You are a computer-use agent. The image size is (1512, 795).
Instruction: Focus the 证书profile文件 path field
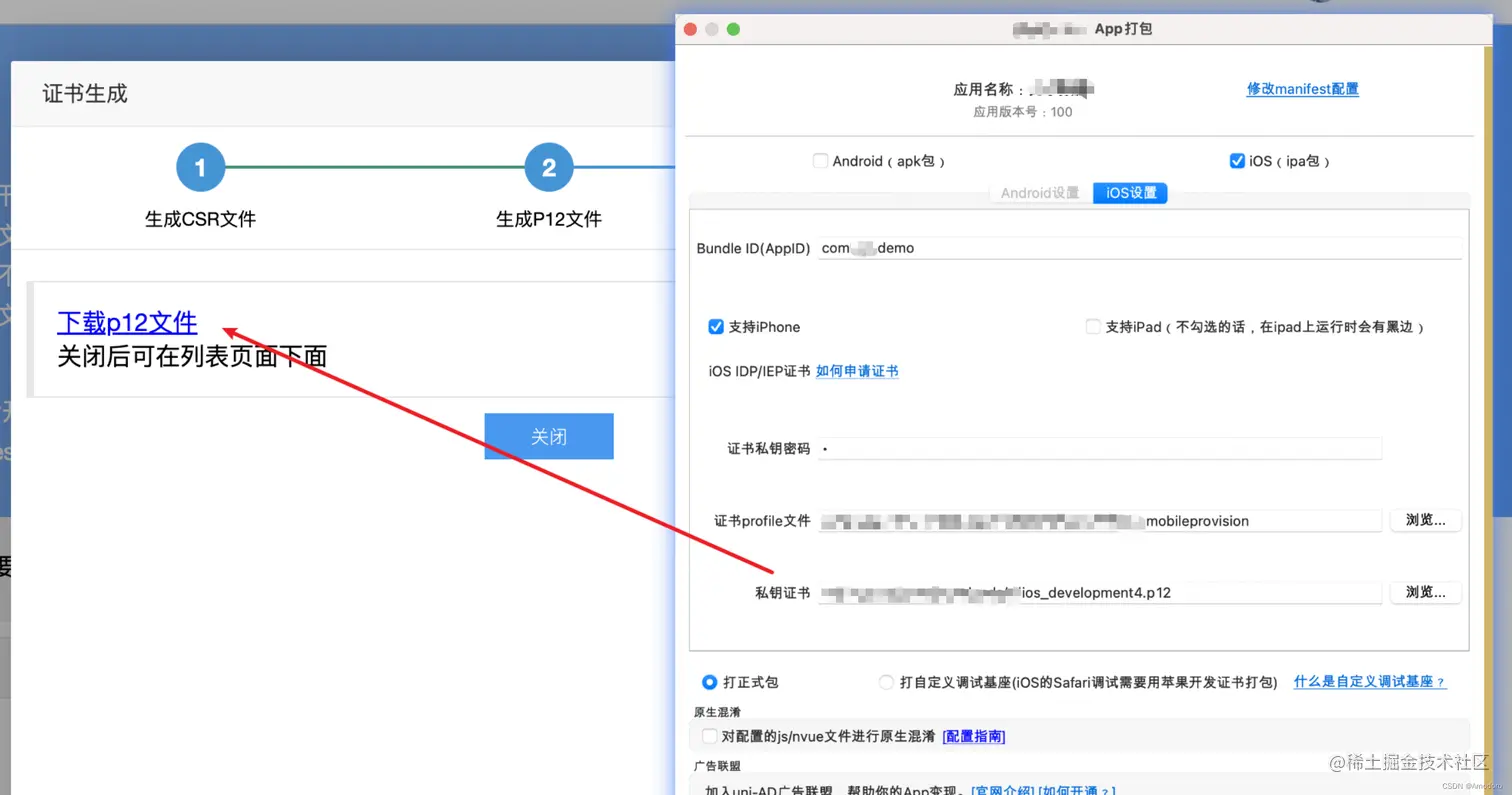[x=1100, y=521]
